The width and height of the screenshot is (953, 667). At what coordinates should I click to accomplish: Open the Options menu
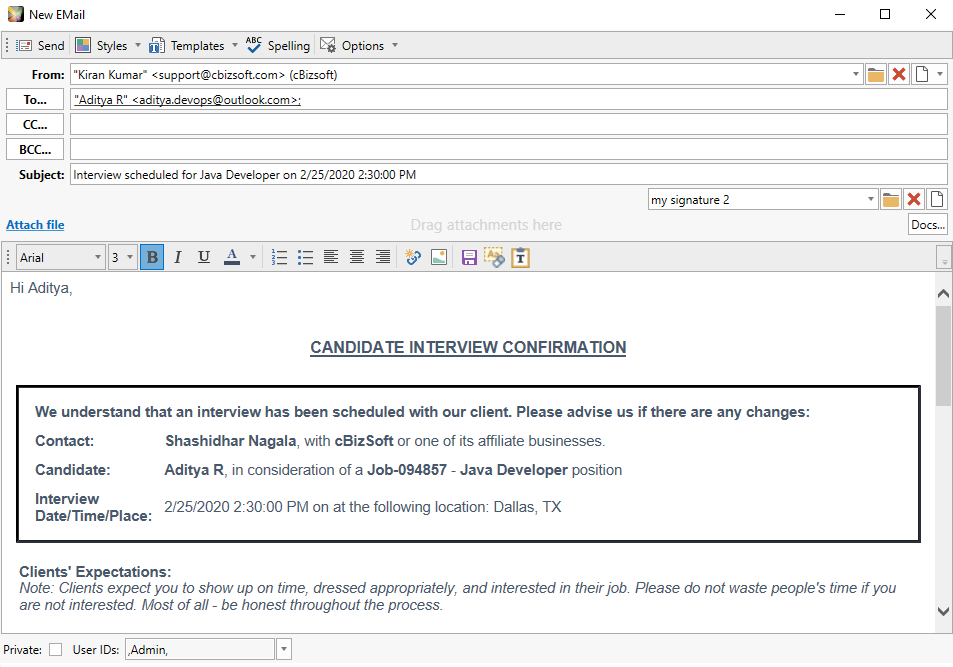coord(353,46)
